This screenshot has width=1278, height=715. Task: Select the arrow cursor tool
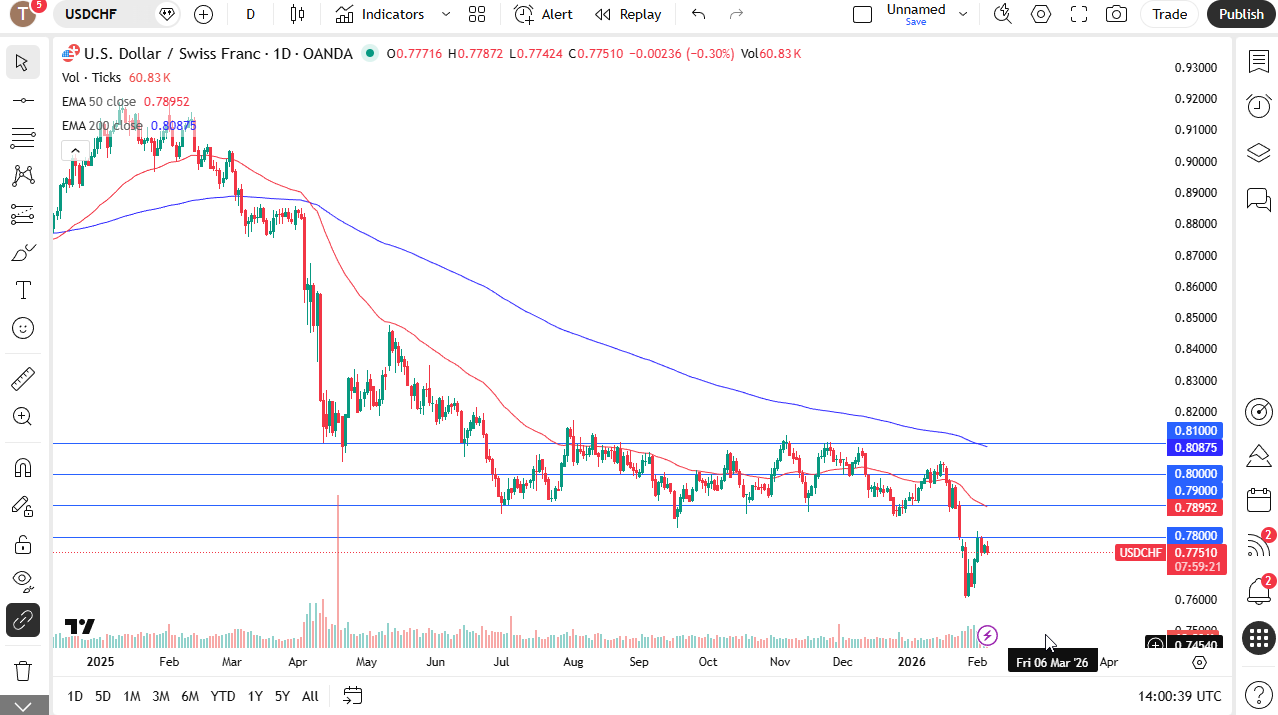(22, 63)
